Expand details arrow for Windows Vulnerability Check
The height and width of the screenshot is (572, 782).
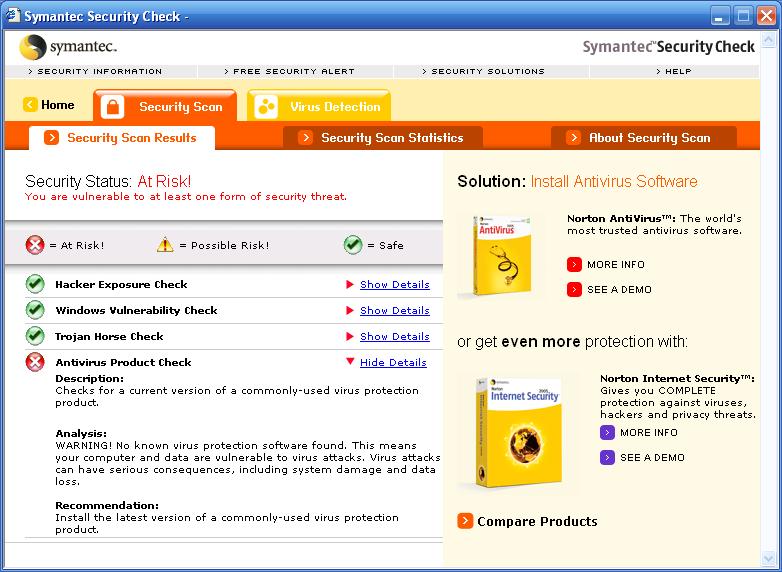click(x=350, y=310)
